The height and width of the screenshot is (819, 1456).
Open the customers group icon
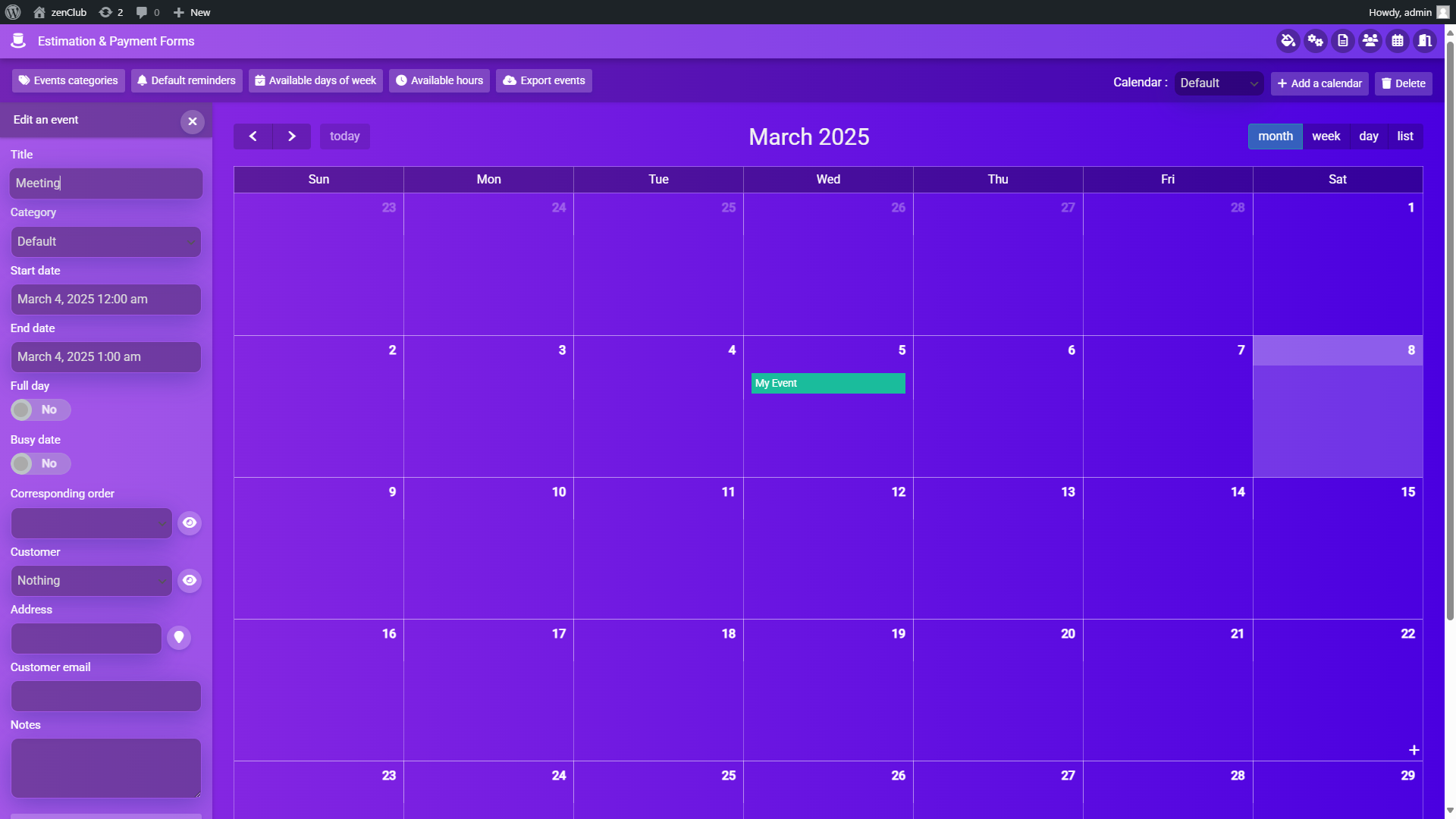click(1370, 41)
